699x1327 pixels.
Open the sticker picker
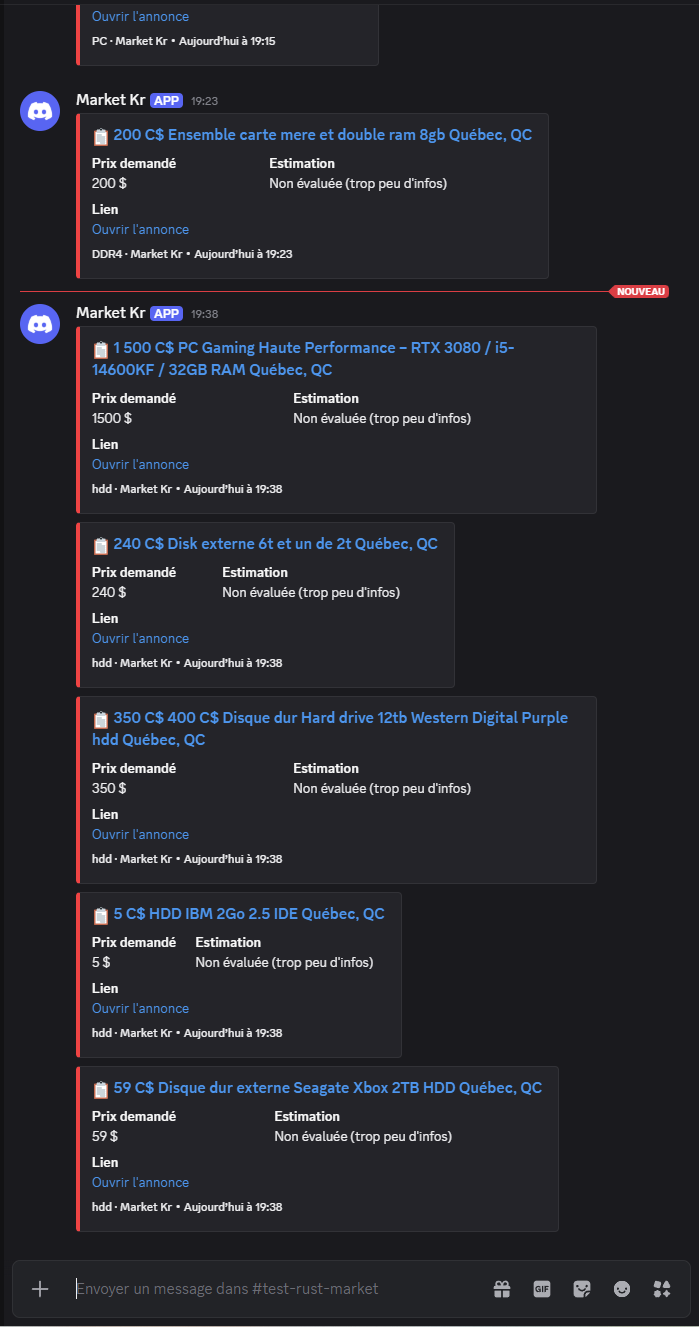pyautogui.click(x=582, y=1289)
